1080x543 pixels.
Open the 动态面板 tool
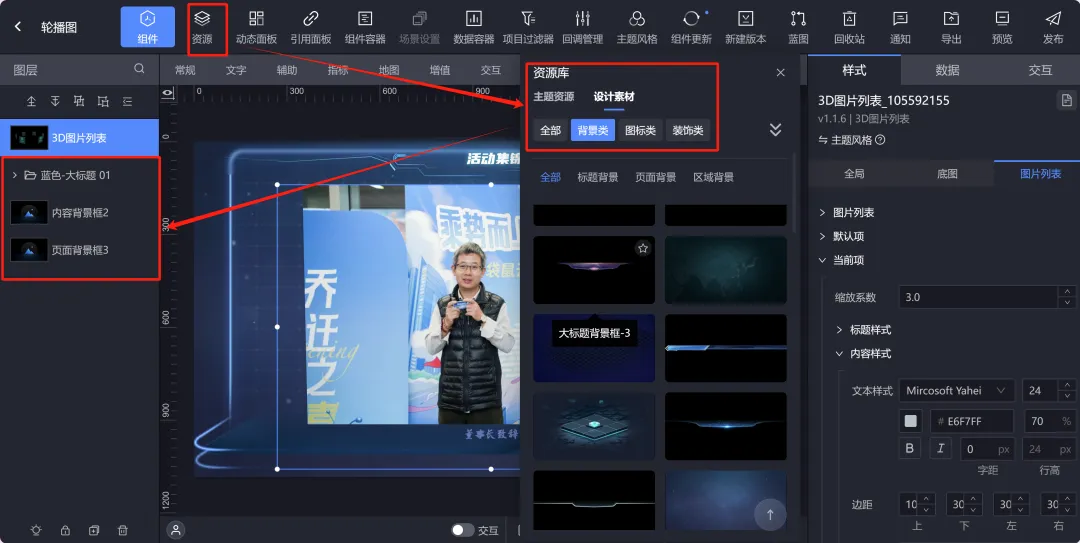click(x=256, y=27)
